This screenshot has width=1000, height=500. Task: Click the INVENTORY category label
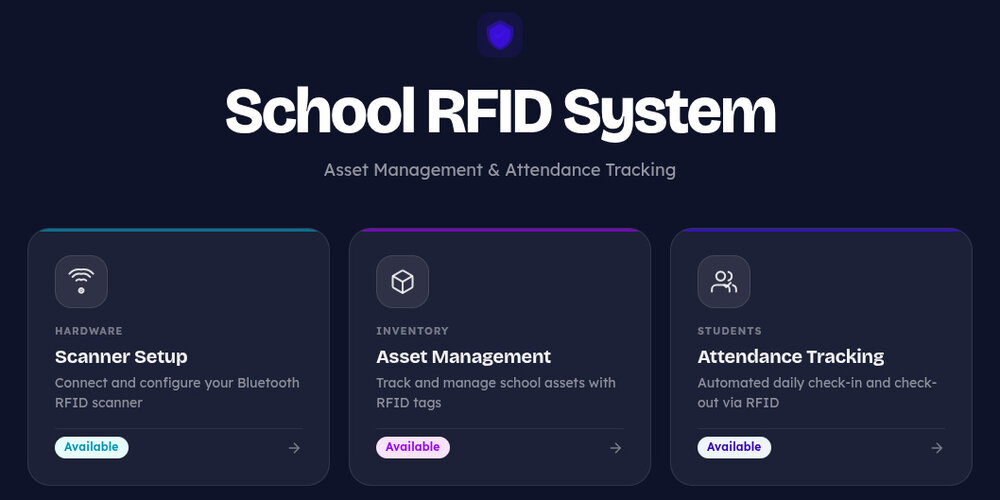point(413,331)
